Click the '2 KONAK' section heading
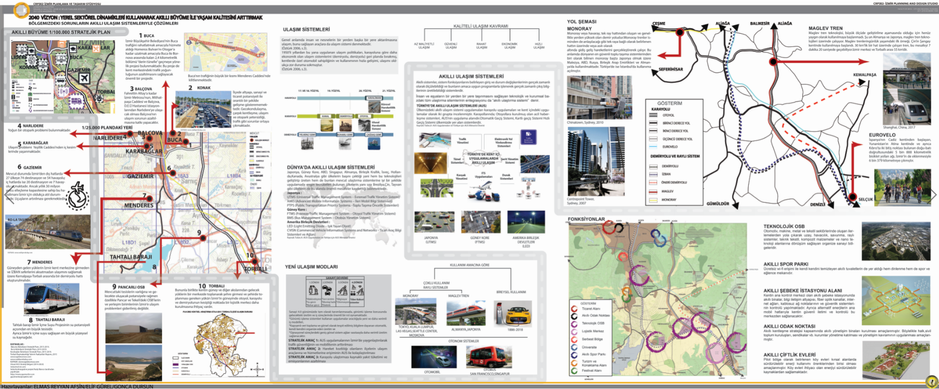This screenshot has width=939, height=389. pos(198,87)
